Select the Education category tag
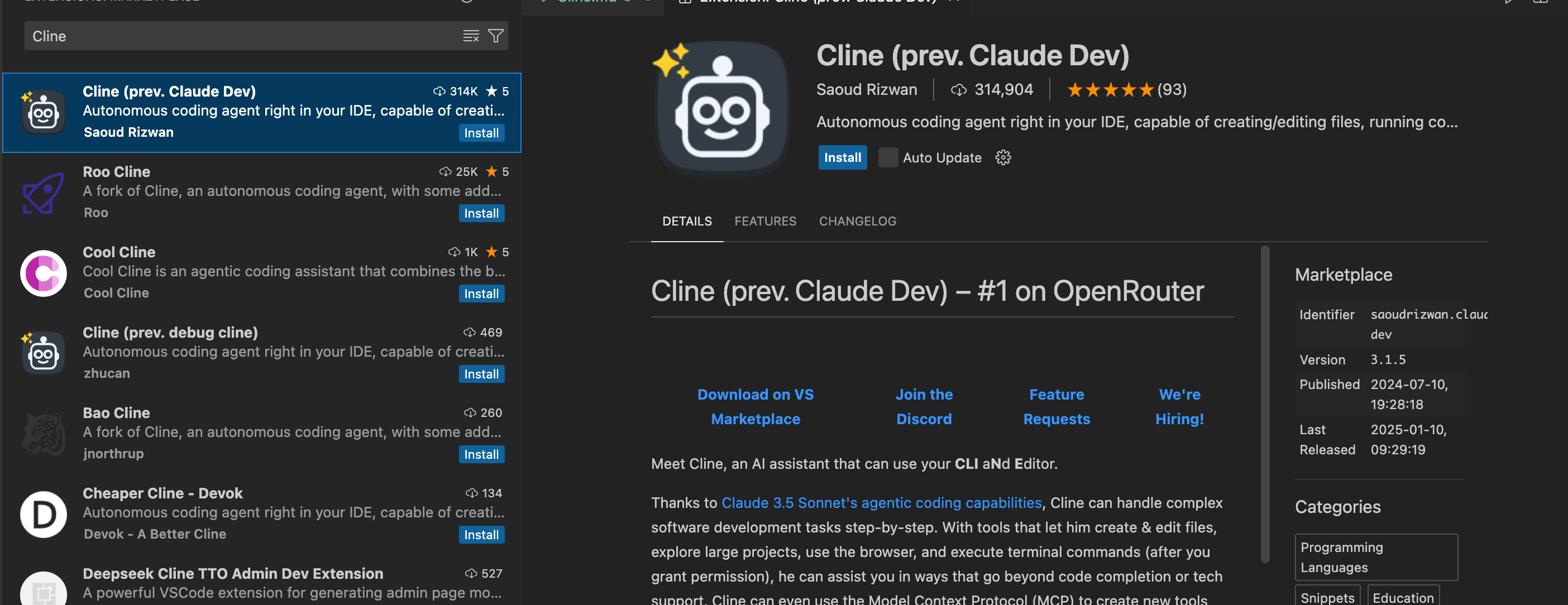Image resolution: width=1568 pixels, height=605 pixels. [1403, 596]
